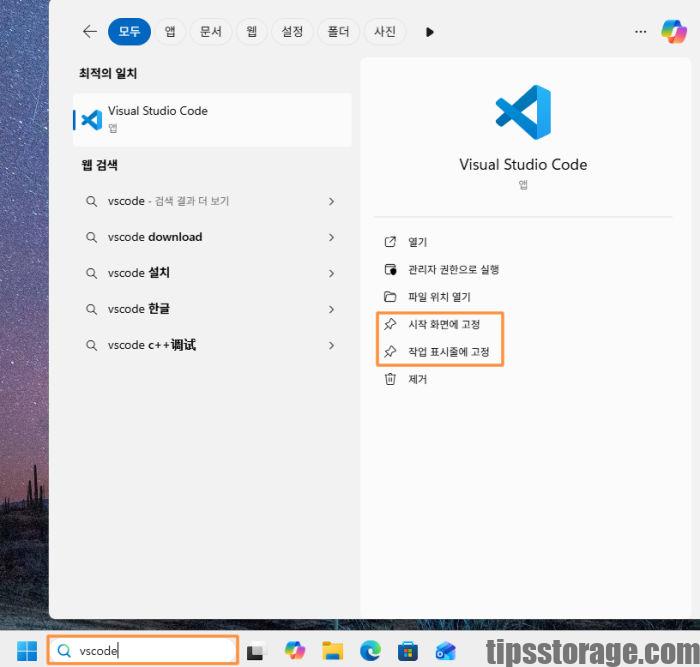Click the large Visual Studio Code logo
The width and height of the screenshot is (700, 667).
(523, 112)
